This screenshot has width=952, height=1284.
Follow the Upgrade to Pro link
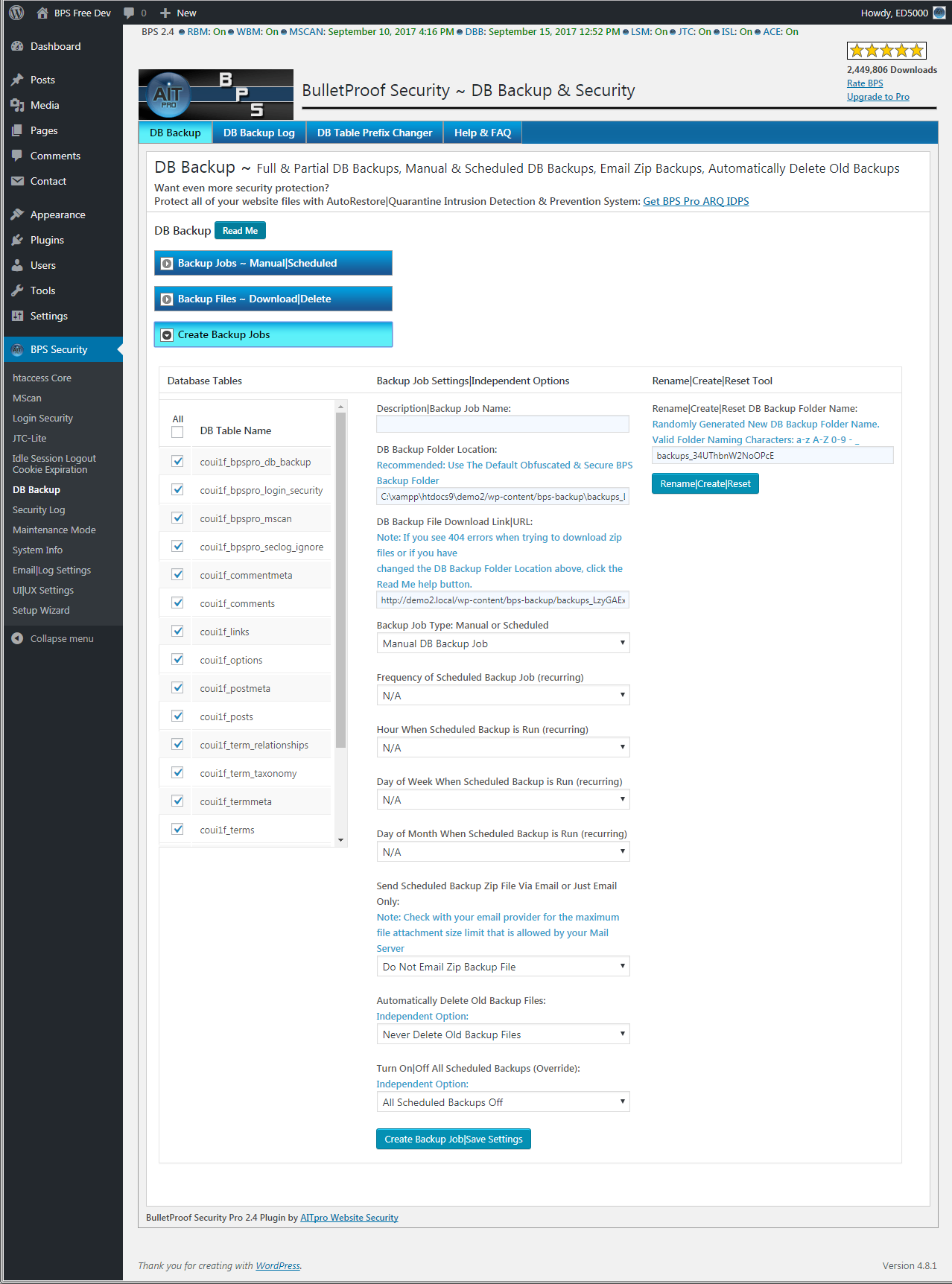878,97
